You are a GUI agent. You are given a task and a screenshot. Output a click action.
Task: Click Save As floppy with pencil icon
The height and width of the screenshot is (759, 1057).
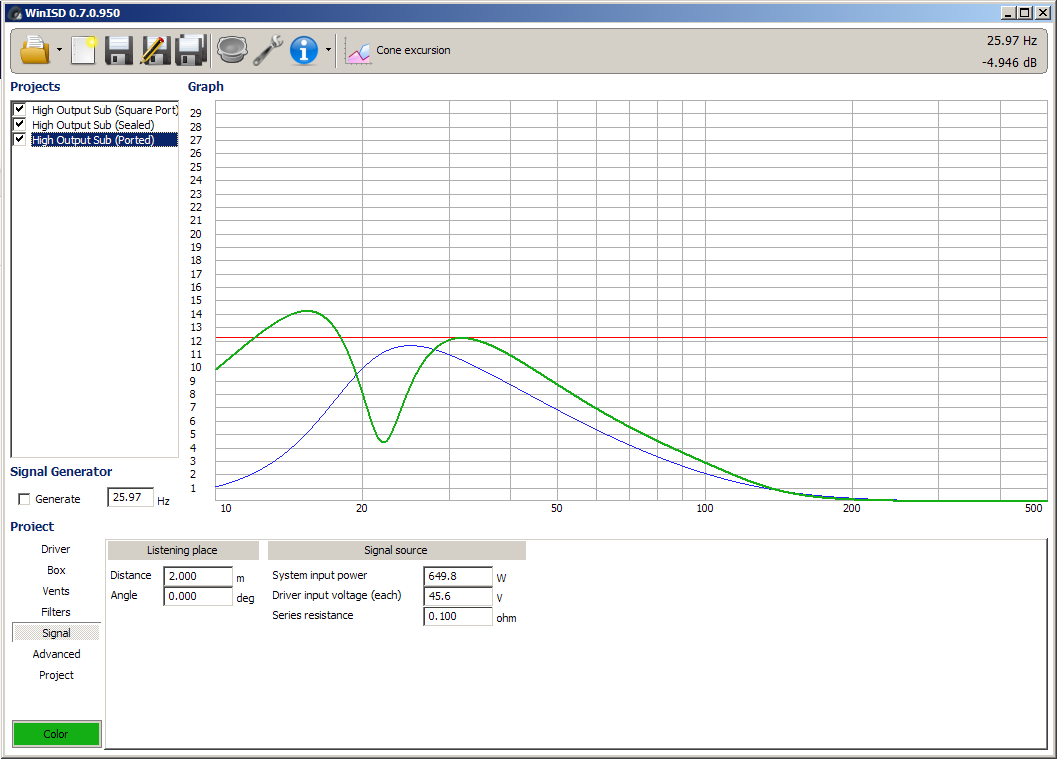154,50
